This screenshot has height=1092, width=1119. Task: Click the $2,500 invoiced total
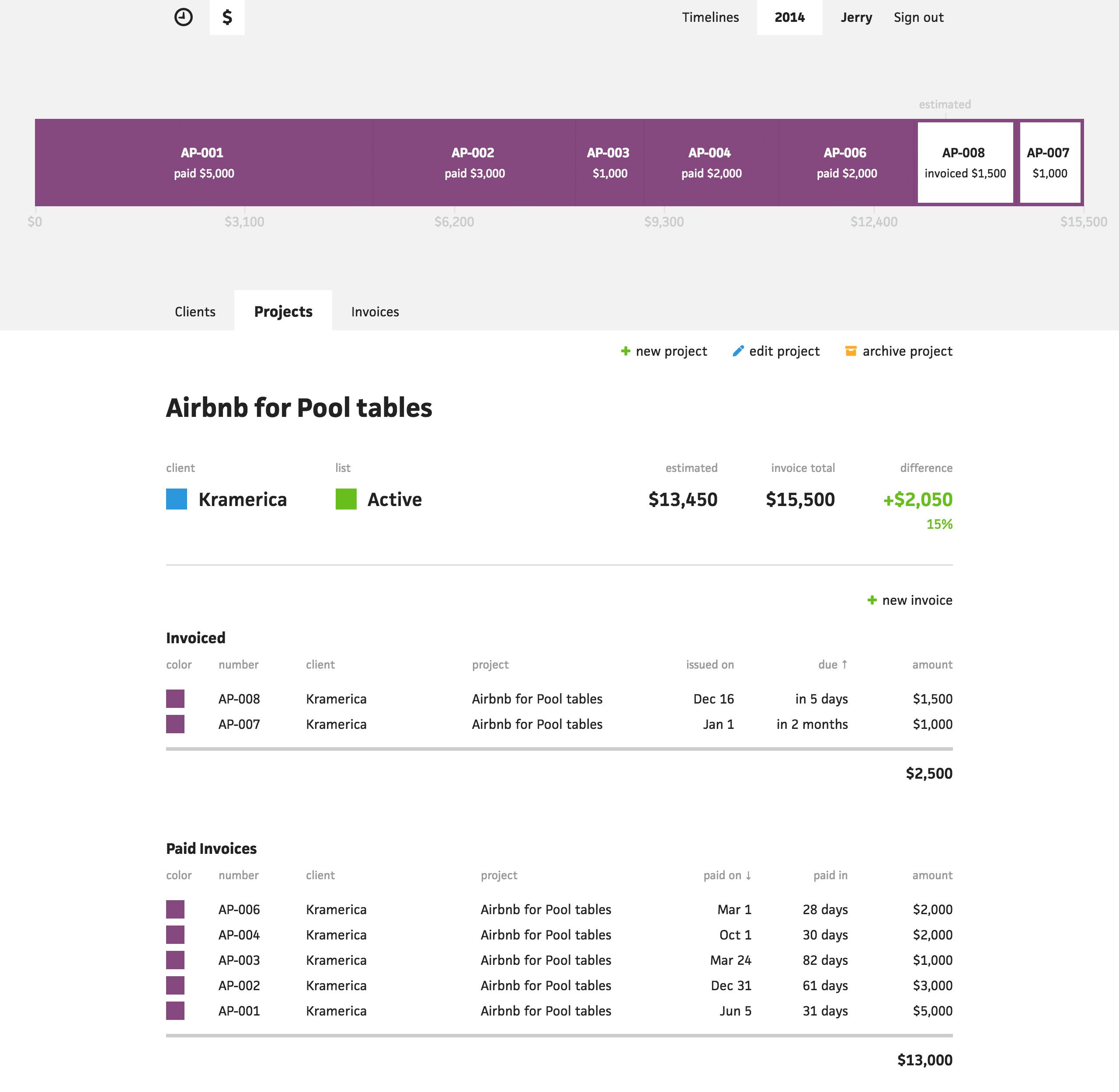pos(929,773)
